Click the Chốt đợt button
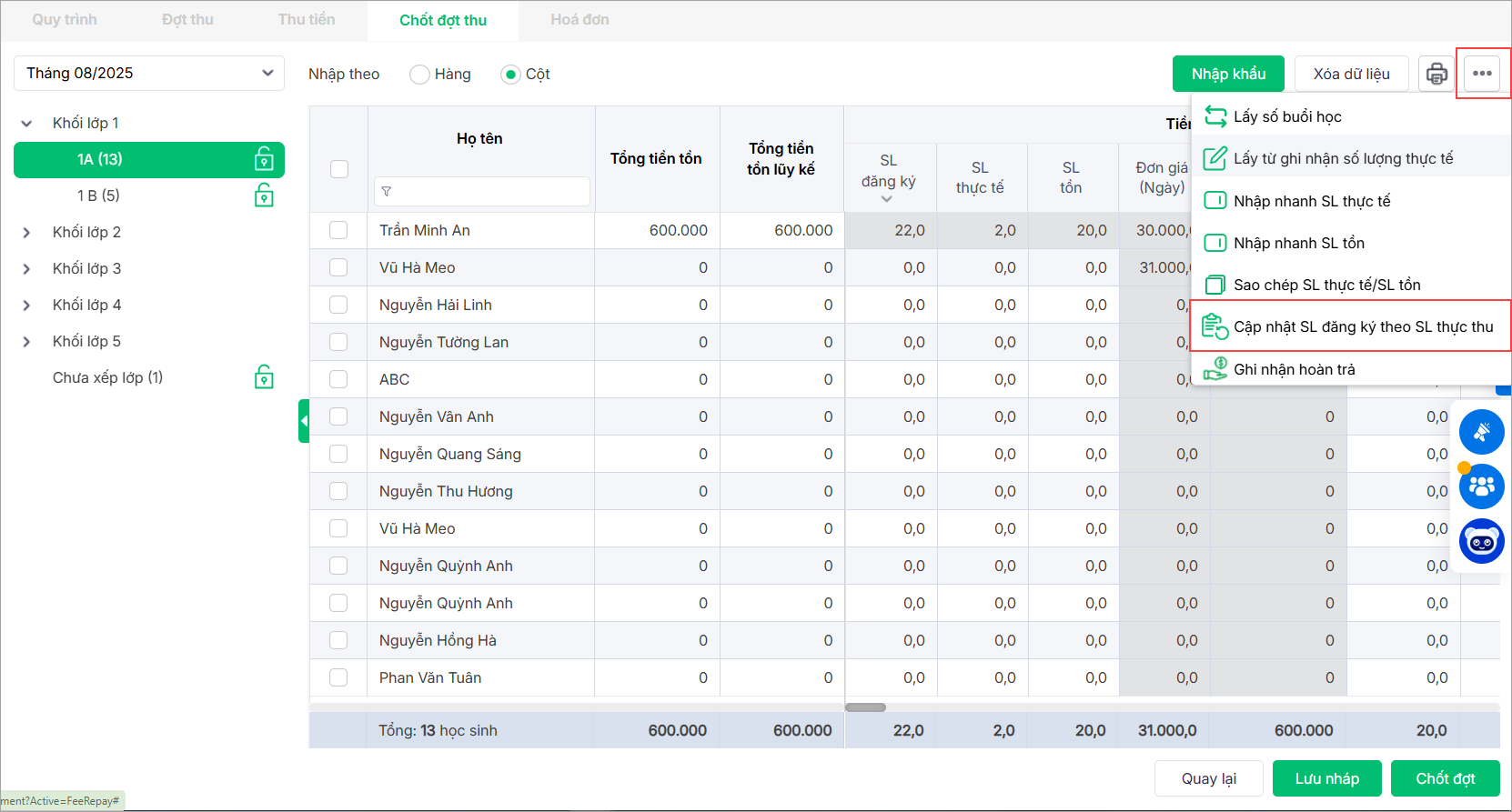The height and width of the screenshot is (812, 1512). point(1445,778)
